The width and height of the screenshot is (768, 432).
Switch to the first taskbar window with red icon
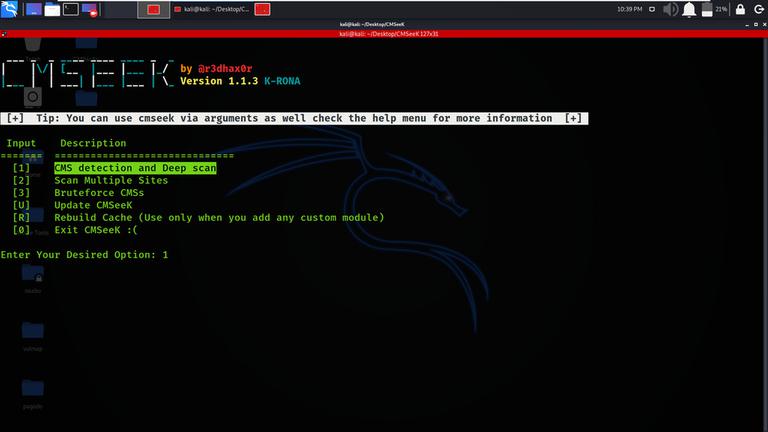[x=154, y=10]
